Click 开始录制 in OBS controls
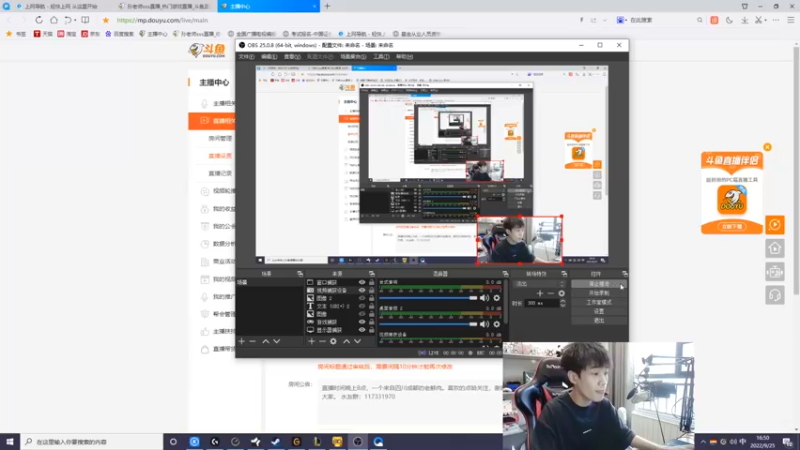 pyautogui.click(x=599, y=293)
